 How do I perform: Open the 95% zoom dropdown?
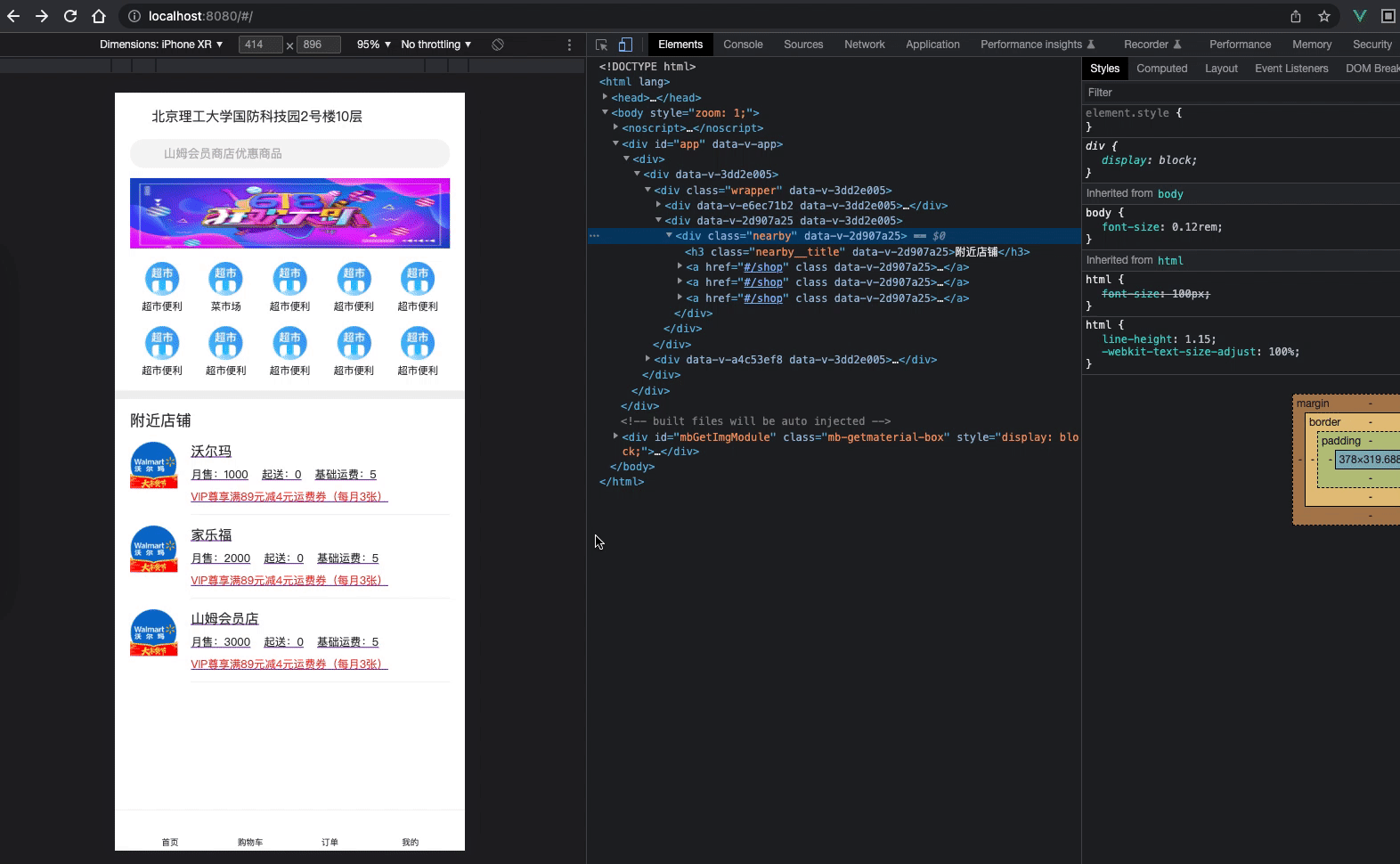(x=373, y=45)
